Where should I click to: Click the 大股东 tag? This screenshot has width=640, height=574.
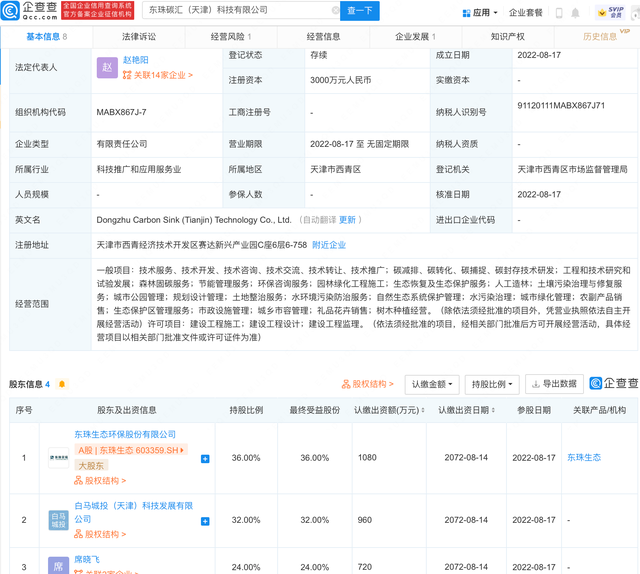coord(91,465)
